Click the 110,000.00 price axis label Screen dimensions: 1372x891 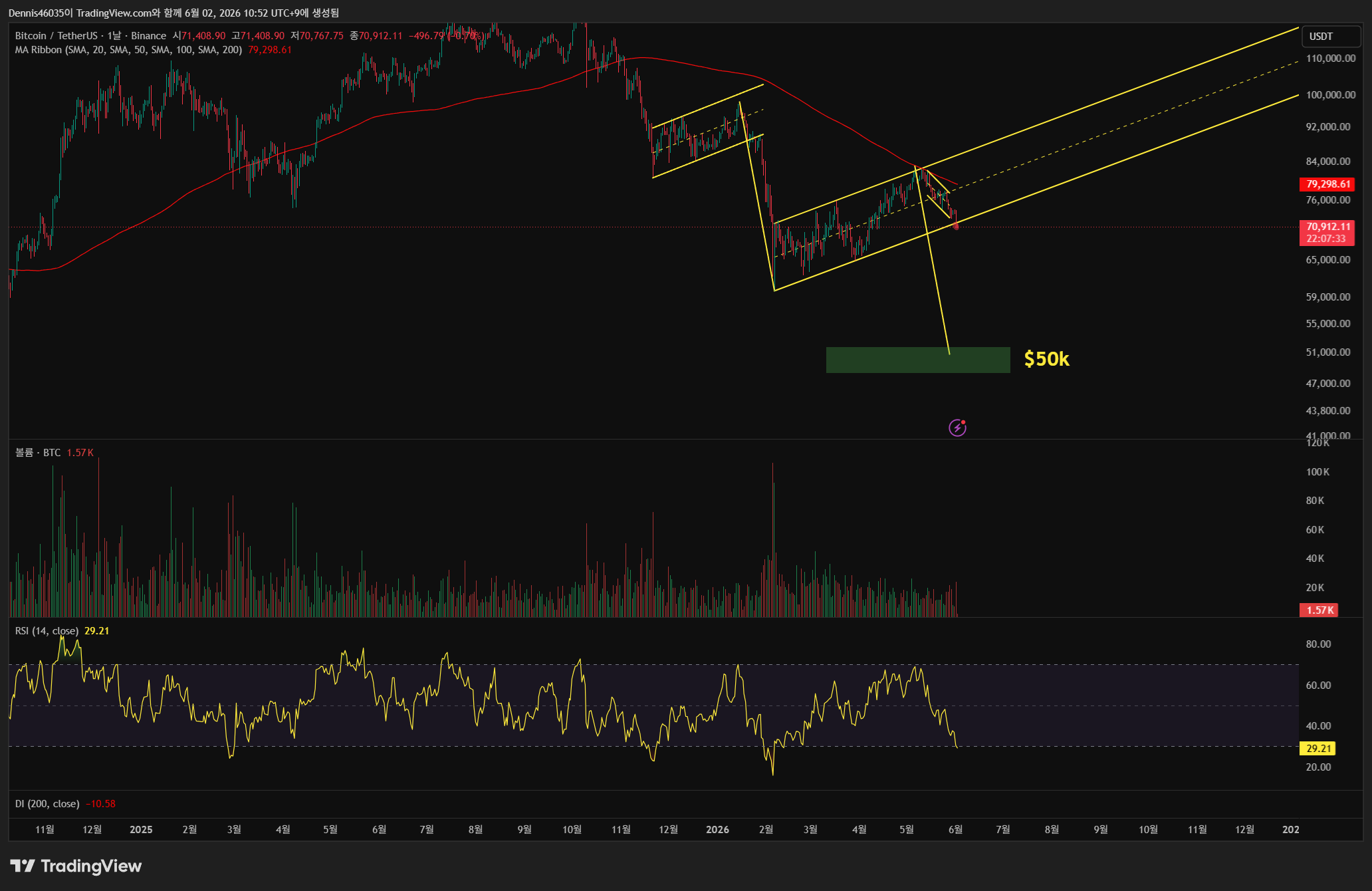tap(1331, 59)
